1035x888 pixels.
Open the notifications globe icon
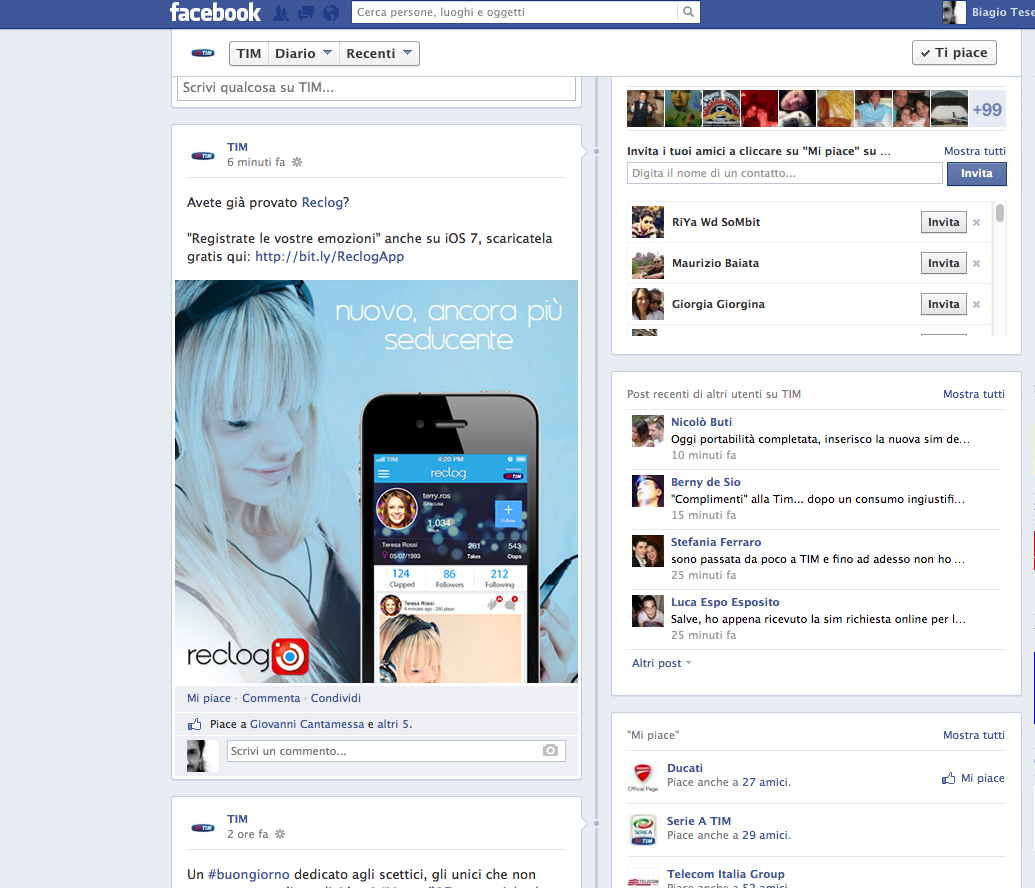click(x=331, y=13)
